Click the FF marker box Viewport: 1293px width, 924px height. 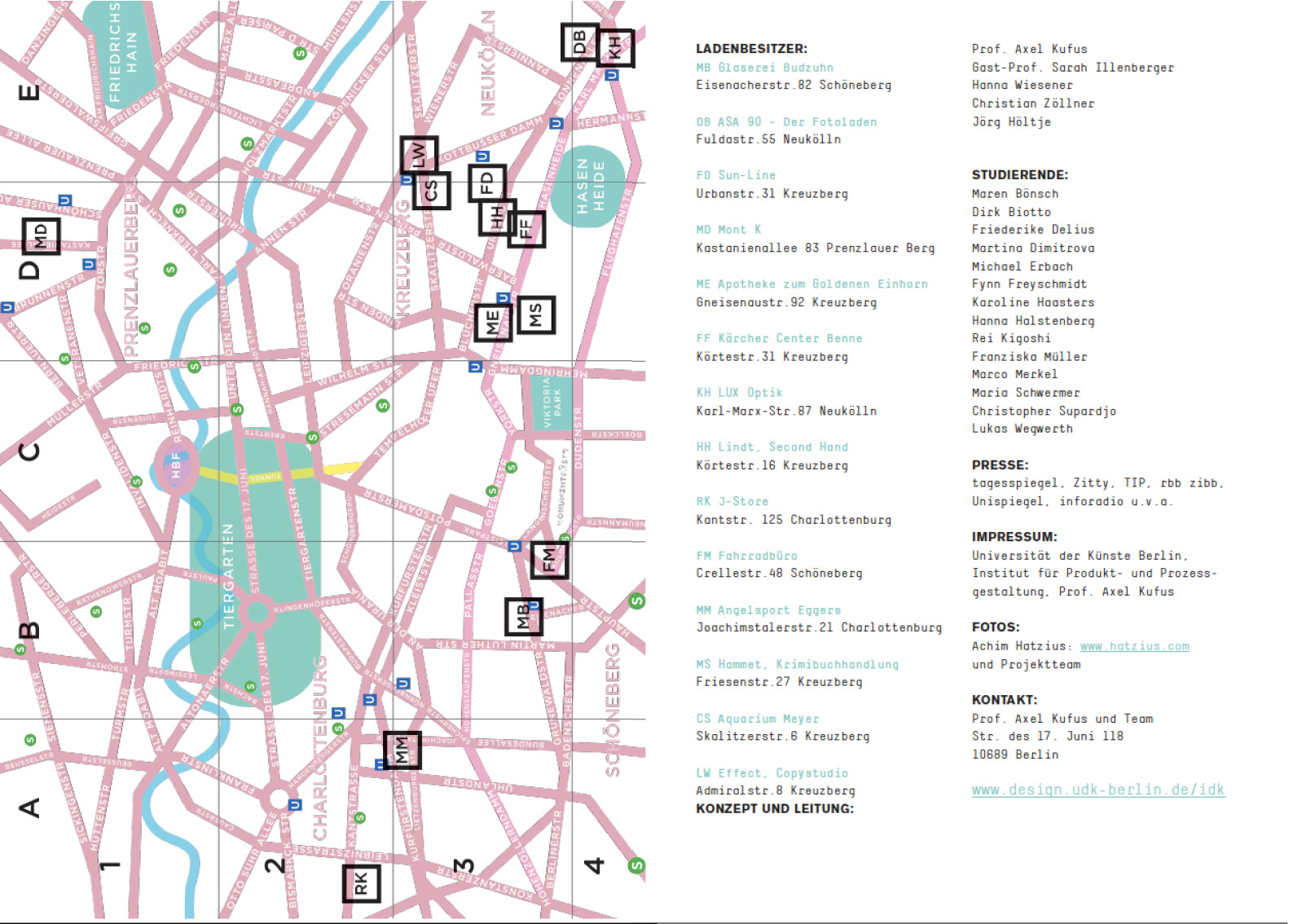526,229
